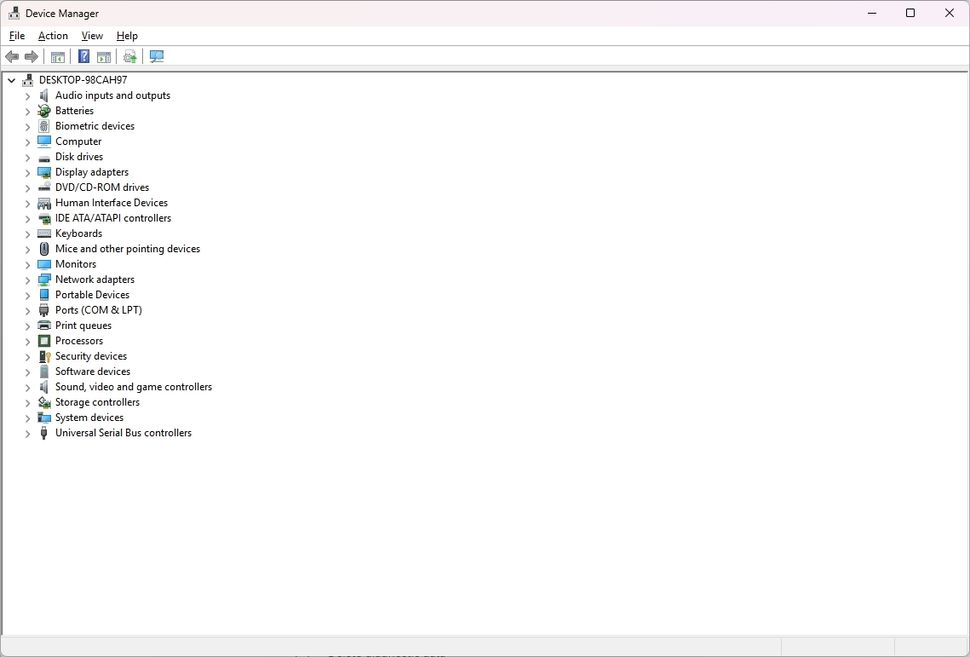Select the Batteries tree item
970x657 pixels.
[x=75, y=110]
